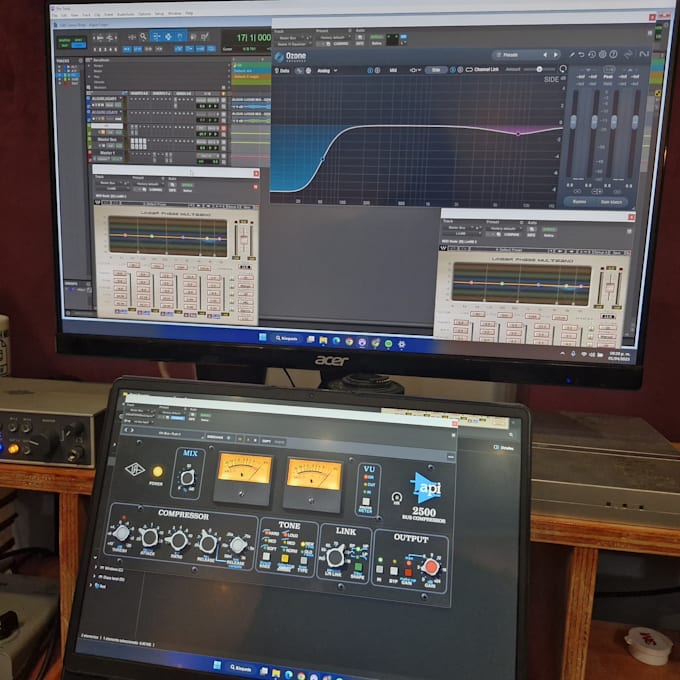Click the Ozone Bypass button
Image resolution: width=680 pixels, height=680 pixels.
[579, 202]
